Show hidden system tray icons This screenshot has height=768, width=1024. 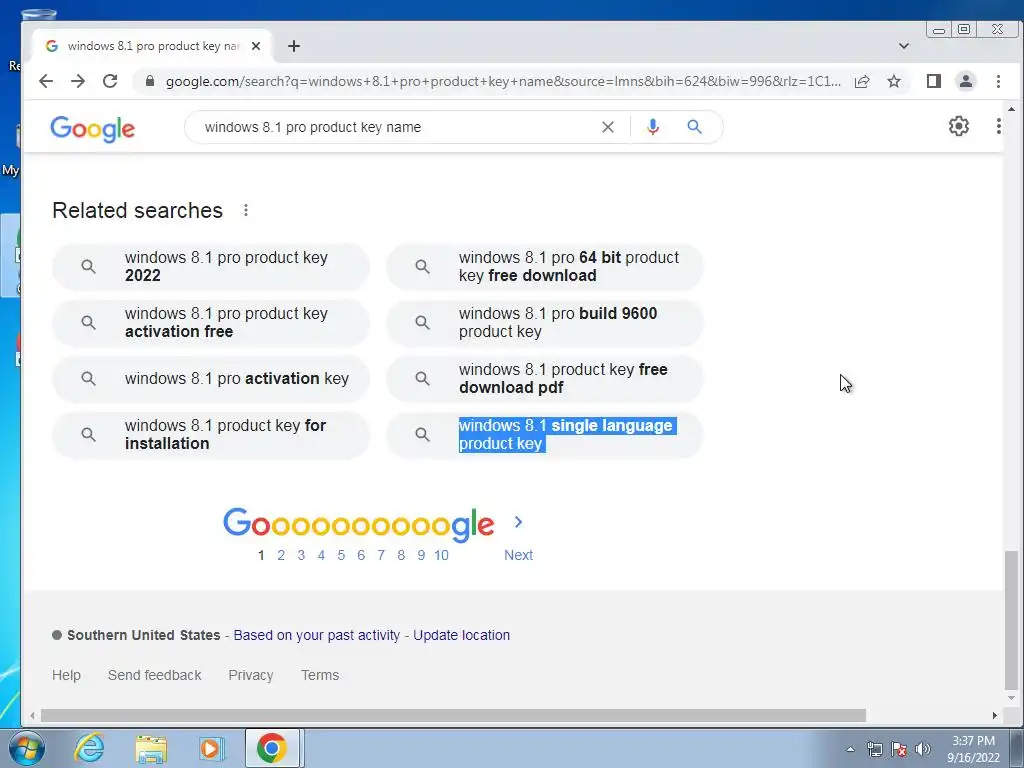[850, 749]
